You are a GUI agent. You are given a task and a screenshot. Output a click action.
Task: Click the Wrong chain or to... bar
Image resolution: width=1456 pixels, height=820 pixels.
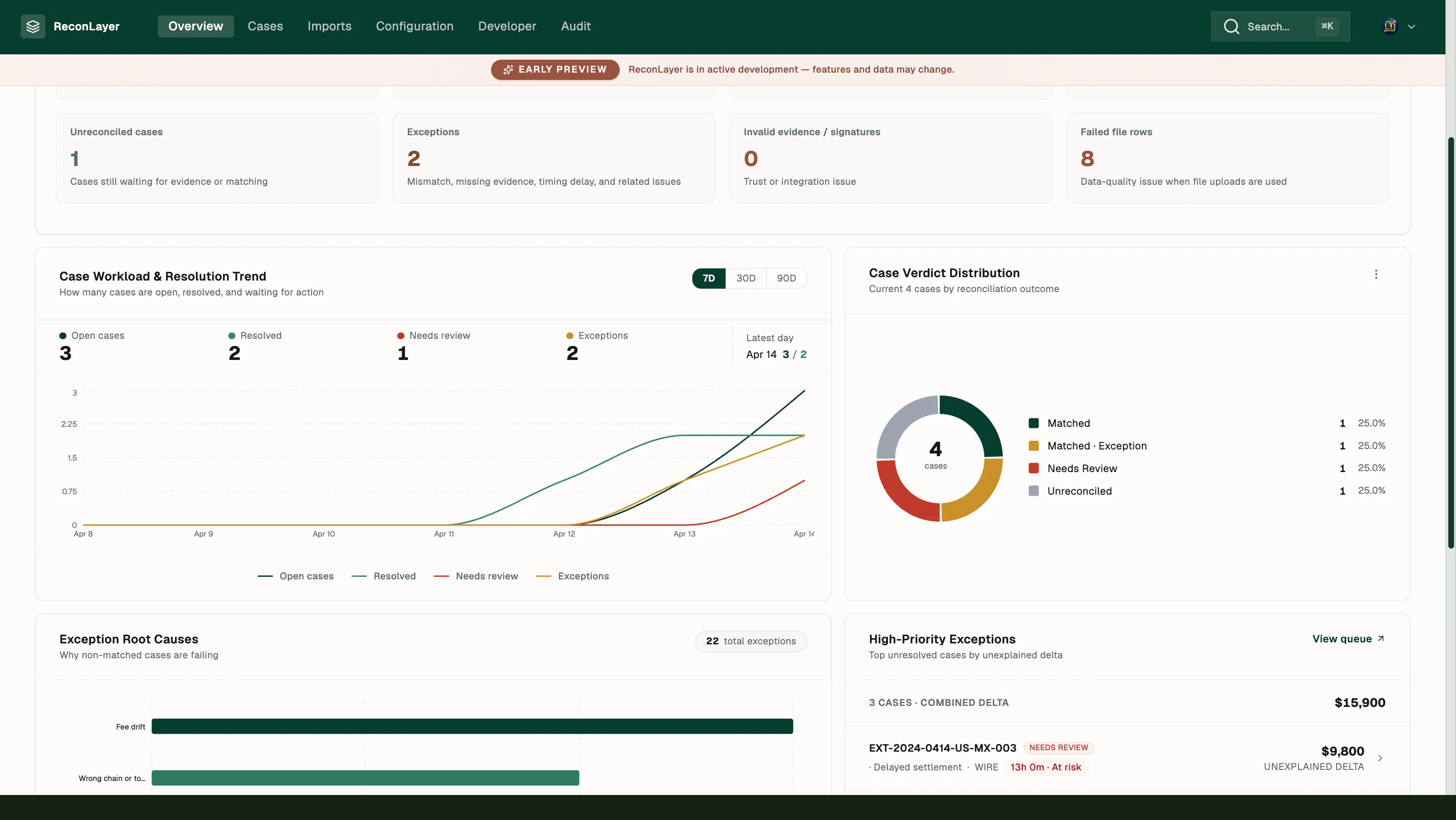click(365, 778)
